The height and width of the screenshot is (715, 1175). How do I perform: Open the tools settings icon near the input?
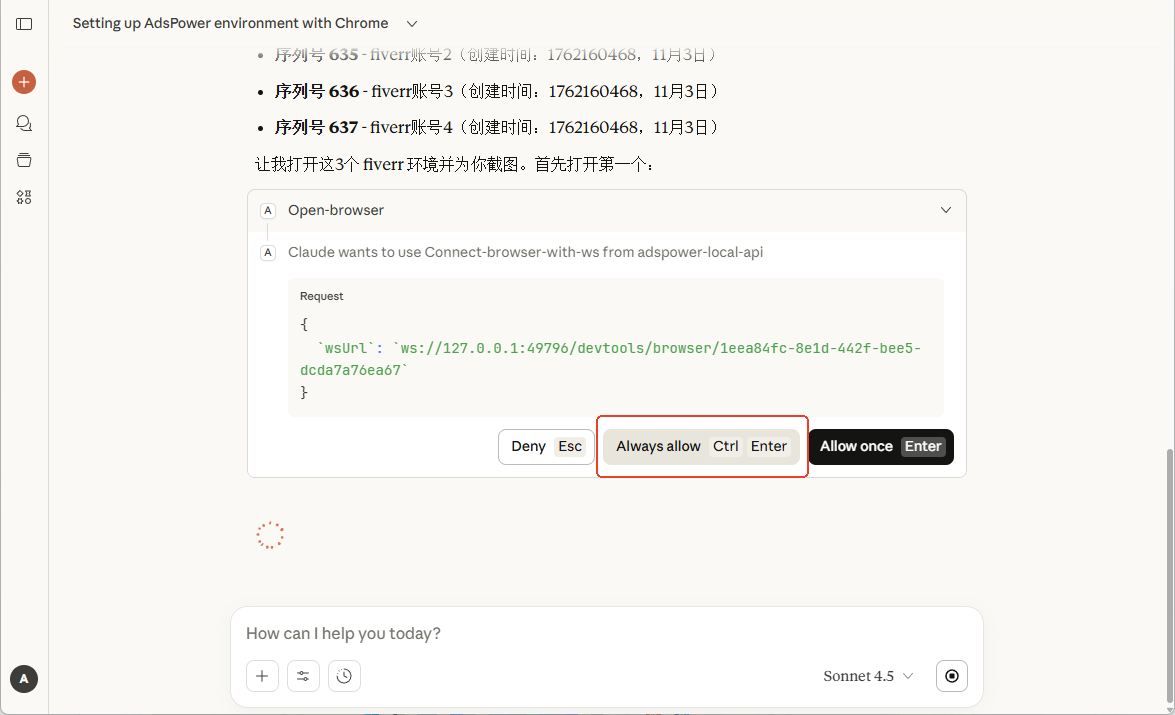click(x=303, y=676)
